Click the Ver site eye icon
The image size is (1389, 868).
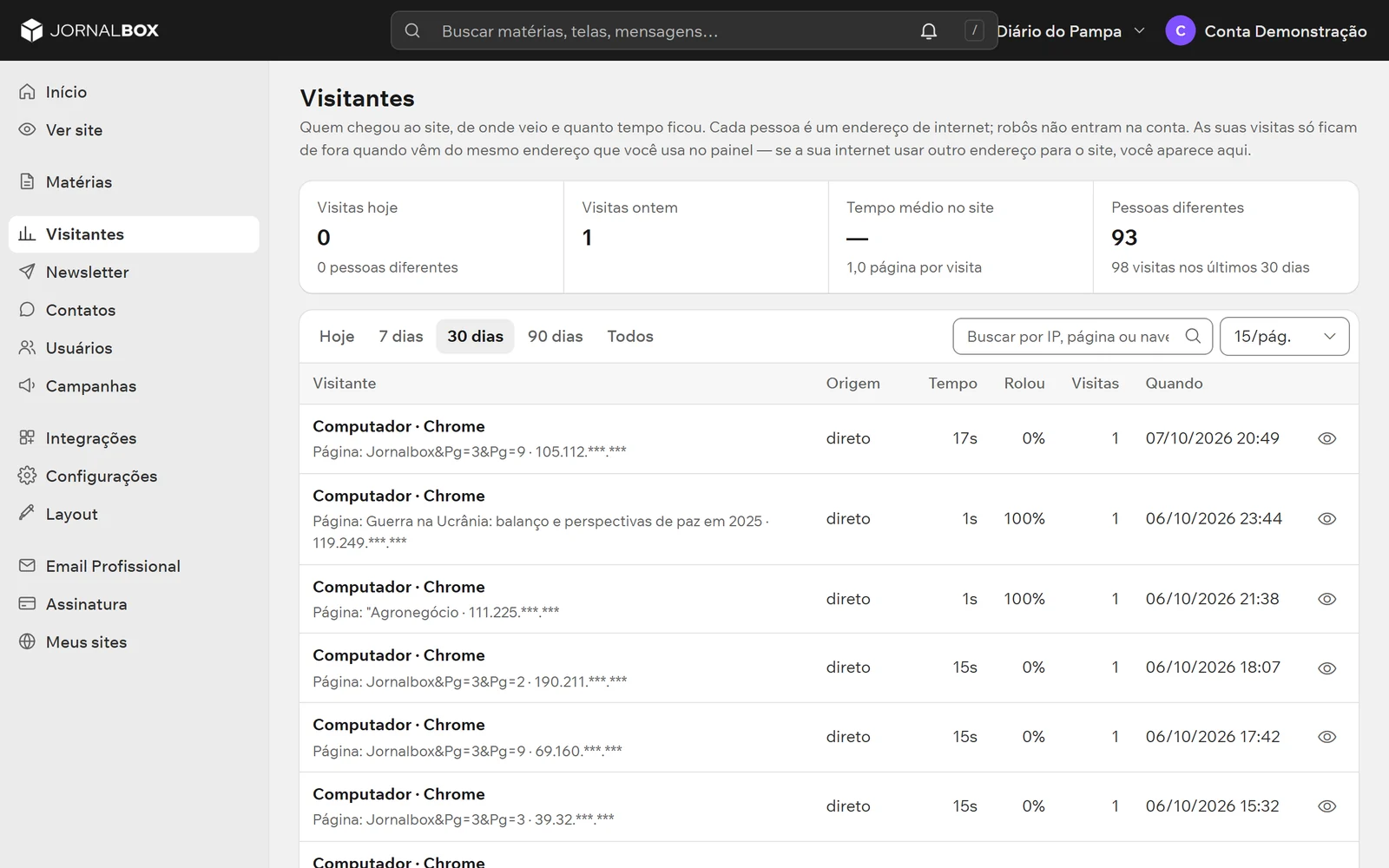point(28,130)
